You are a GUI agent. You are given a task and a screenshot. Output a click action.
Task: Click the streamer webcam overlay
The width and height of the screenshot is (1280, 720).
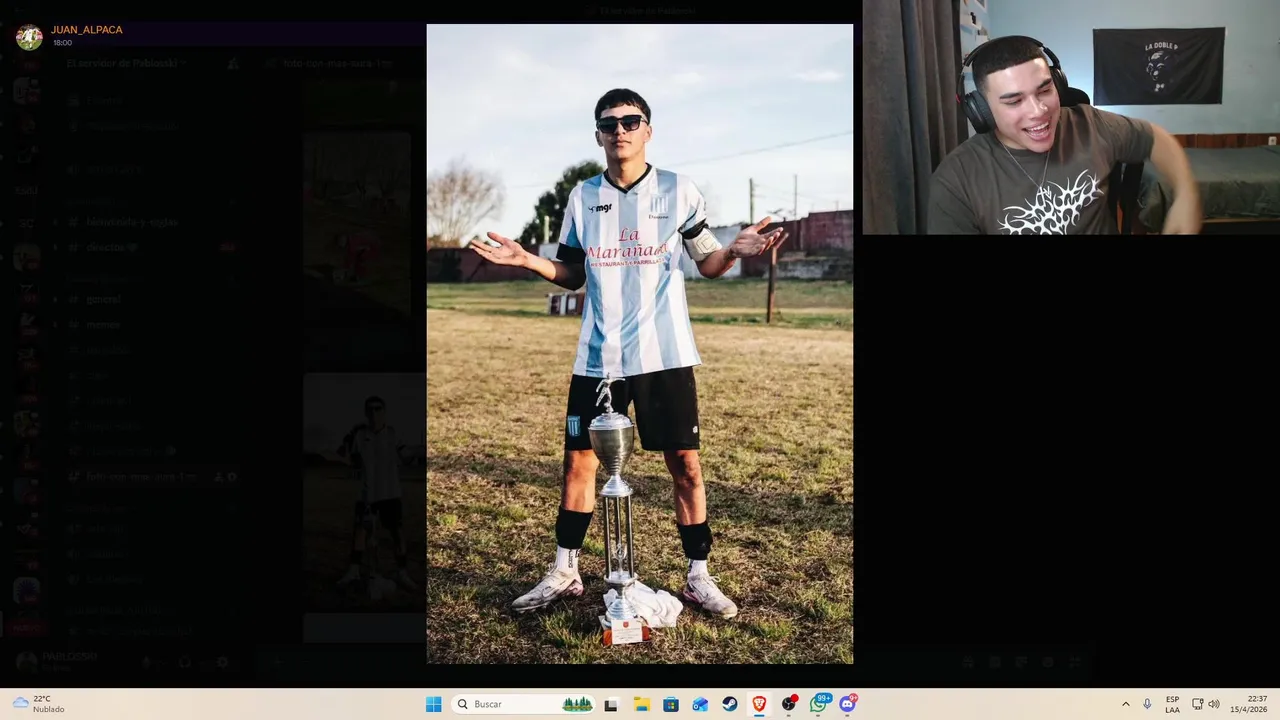tap(1071, 117)
